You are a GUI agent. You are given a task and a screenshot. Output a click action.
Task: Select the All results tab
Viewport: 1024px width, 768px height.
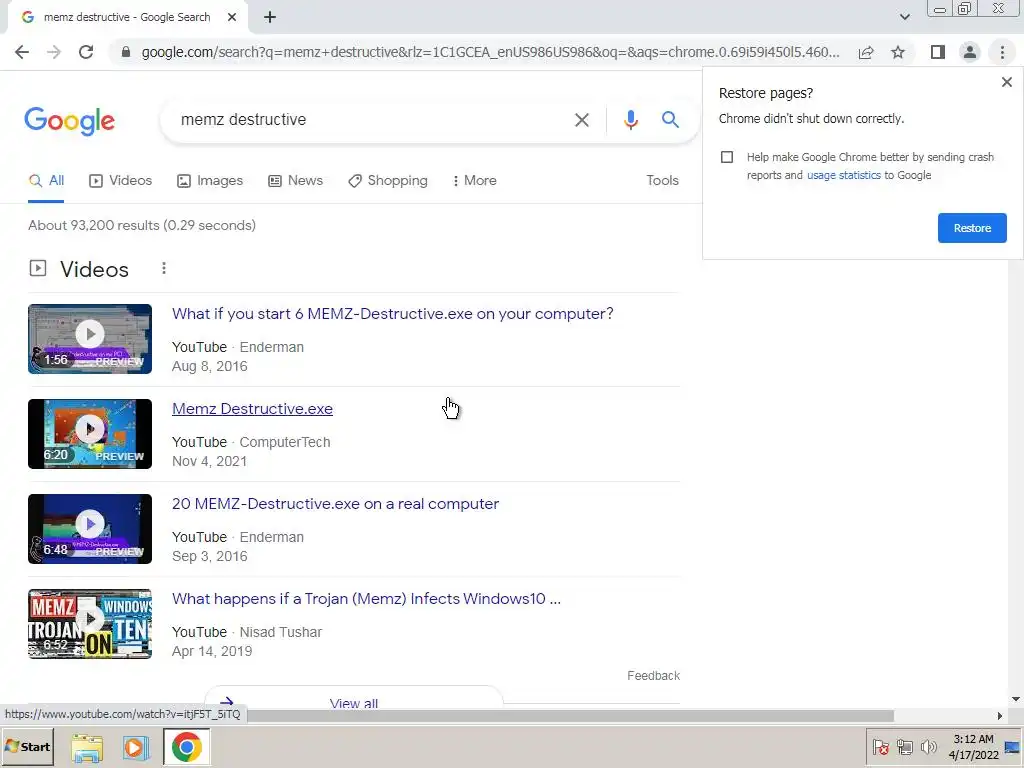46,181
